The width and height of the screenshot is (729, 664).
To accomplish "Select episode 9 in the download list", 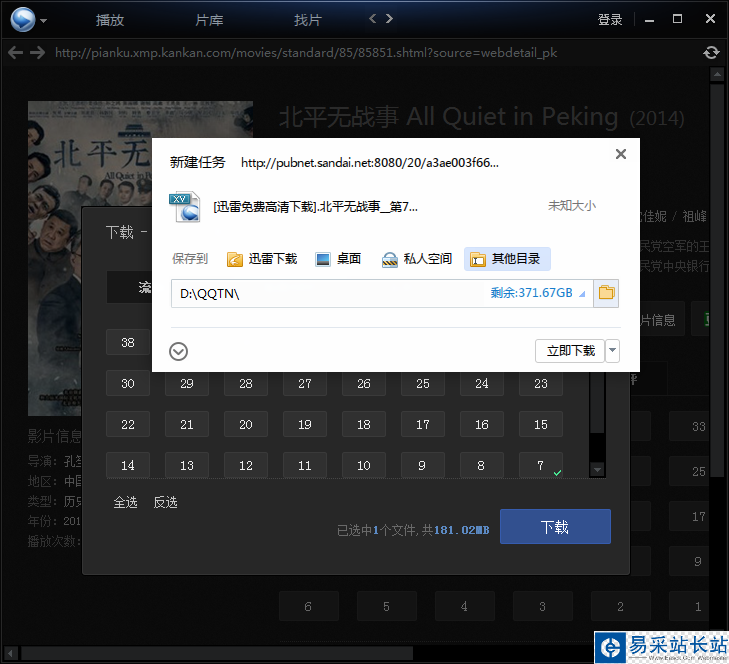I will (423, 465).
